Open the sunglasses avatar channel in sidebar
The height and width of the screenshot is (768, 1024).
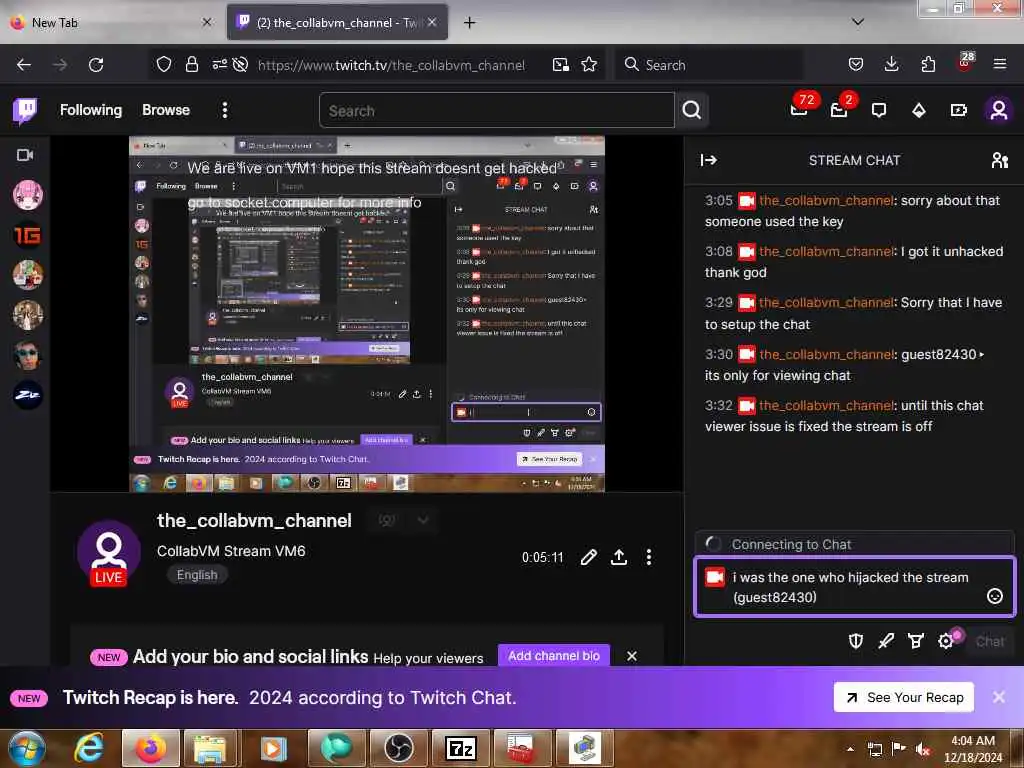27,355
